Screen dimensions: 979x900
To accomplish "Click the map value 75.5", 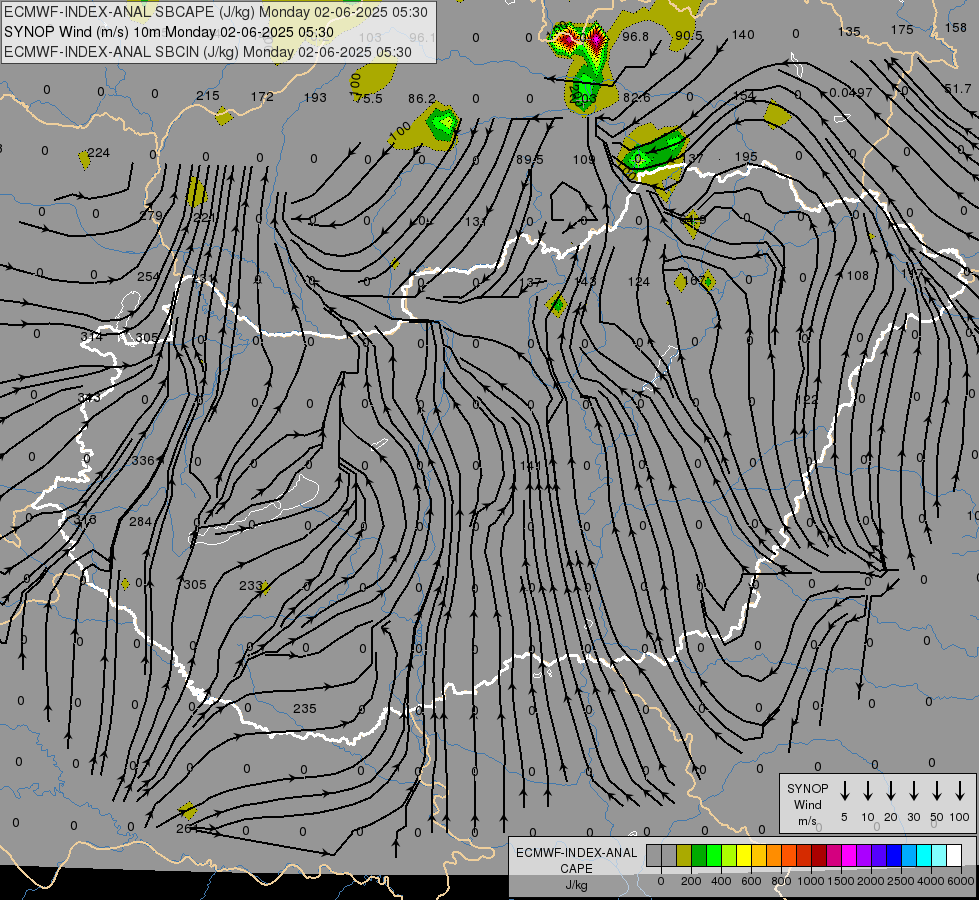I will pos(368,99).
